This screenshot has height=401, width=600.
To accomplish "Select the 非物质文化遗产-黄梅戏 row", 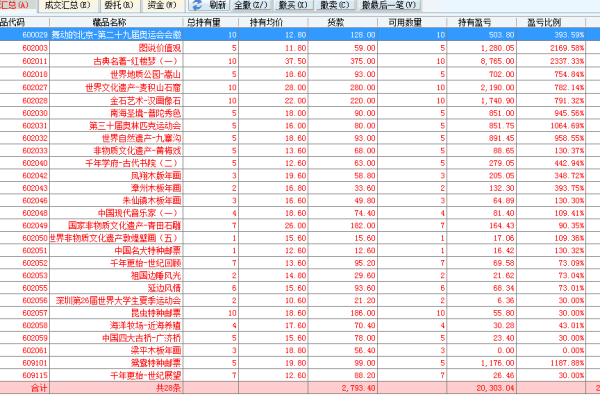I will click(x=300, y=151).
